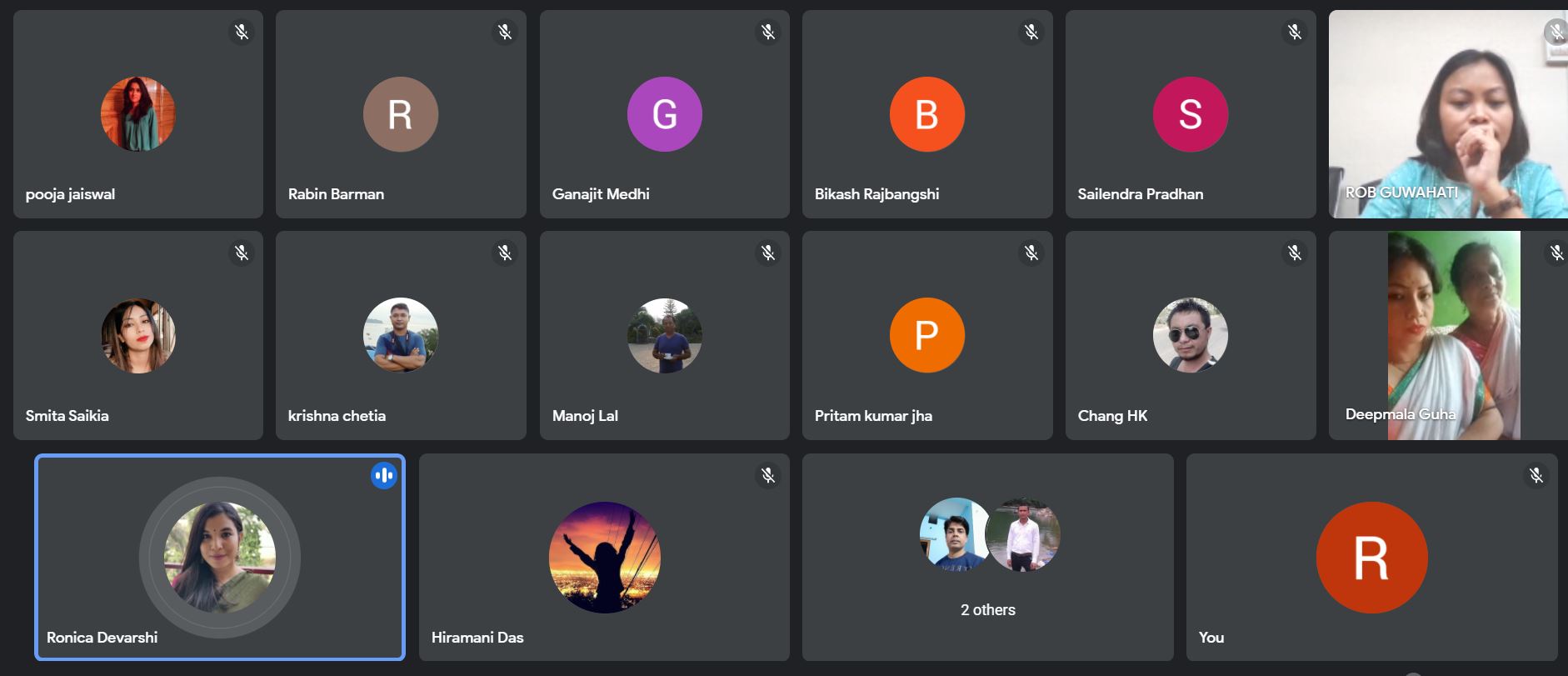The height and width of the screenshot is (676, 1568).
Task: Click the muted mic icon on Chang HK tile
Action: [x=1295, y=253]
